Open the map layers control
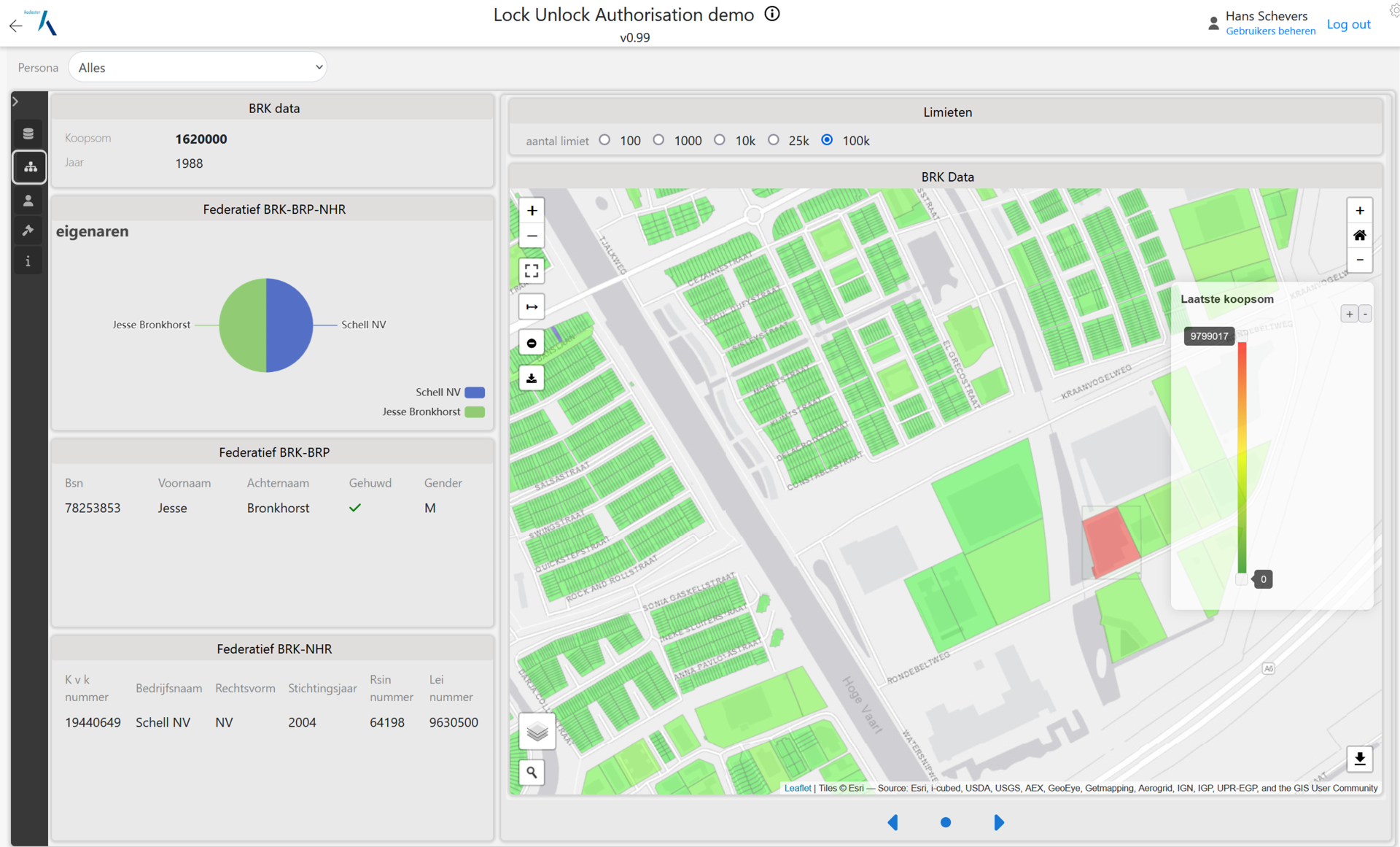Image resolution: width=1400 pixels, height=847 pixels. click(537, 731)
